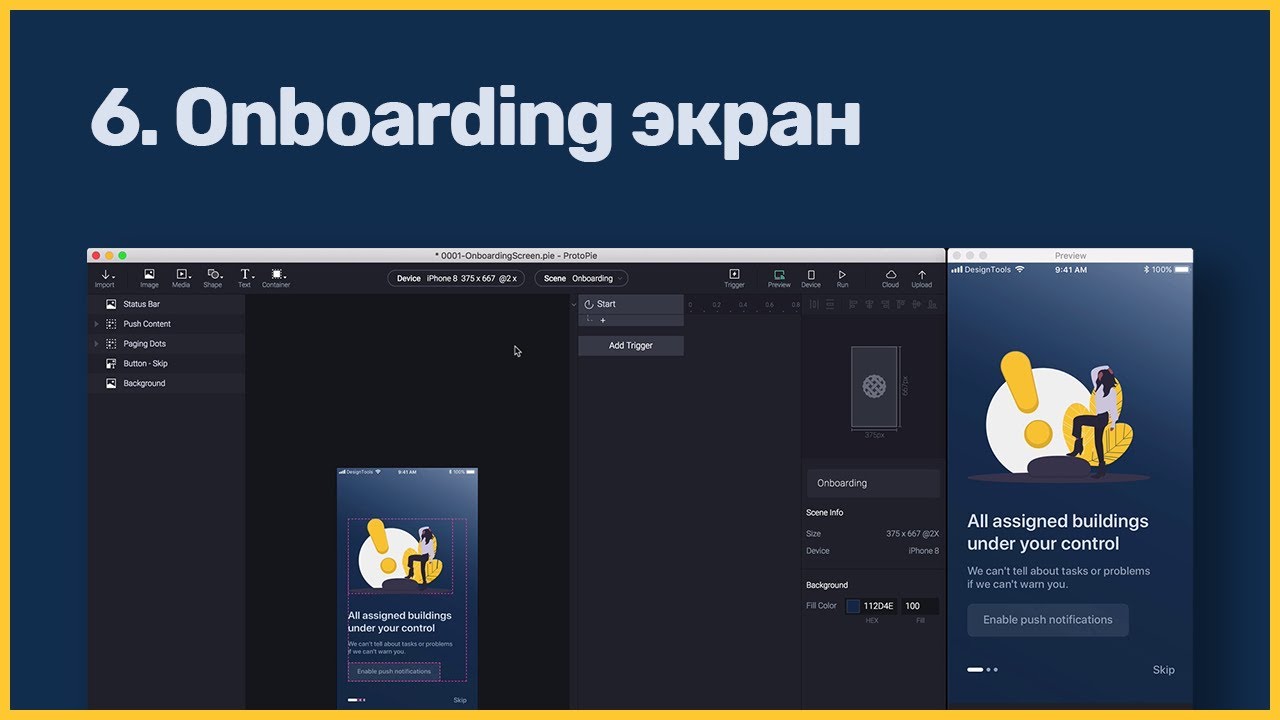Click the Button - Skip layer icon

tap(111, 364)
